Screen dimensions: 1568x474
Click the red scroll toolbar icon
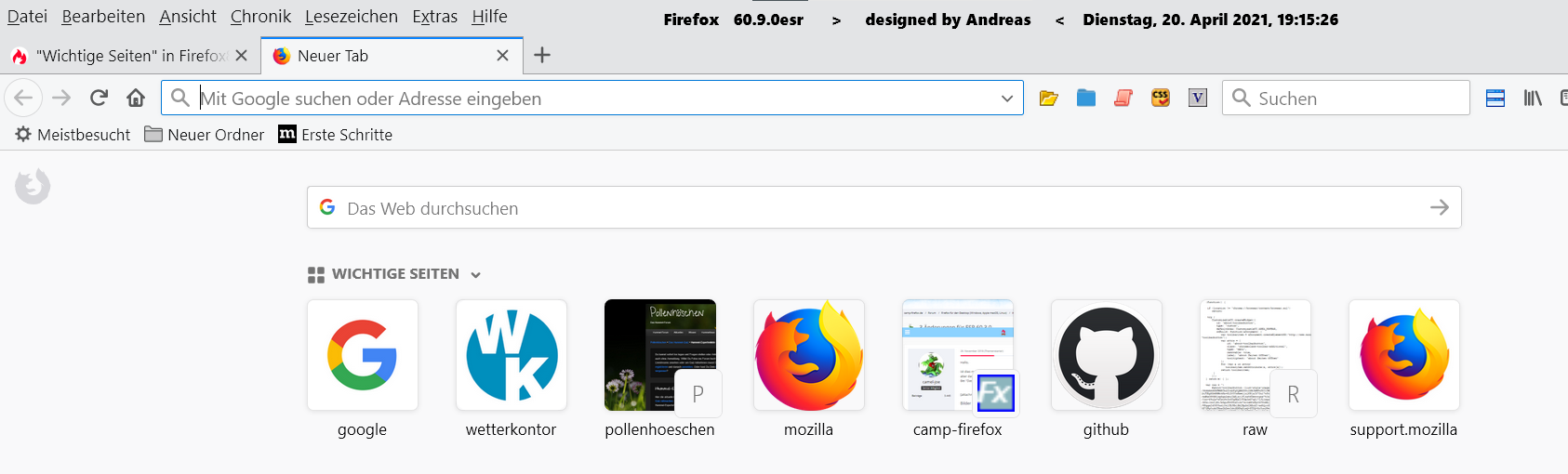[x=1123, y=98]
